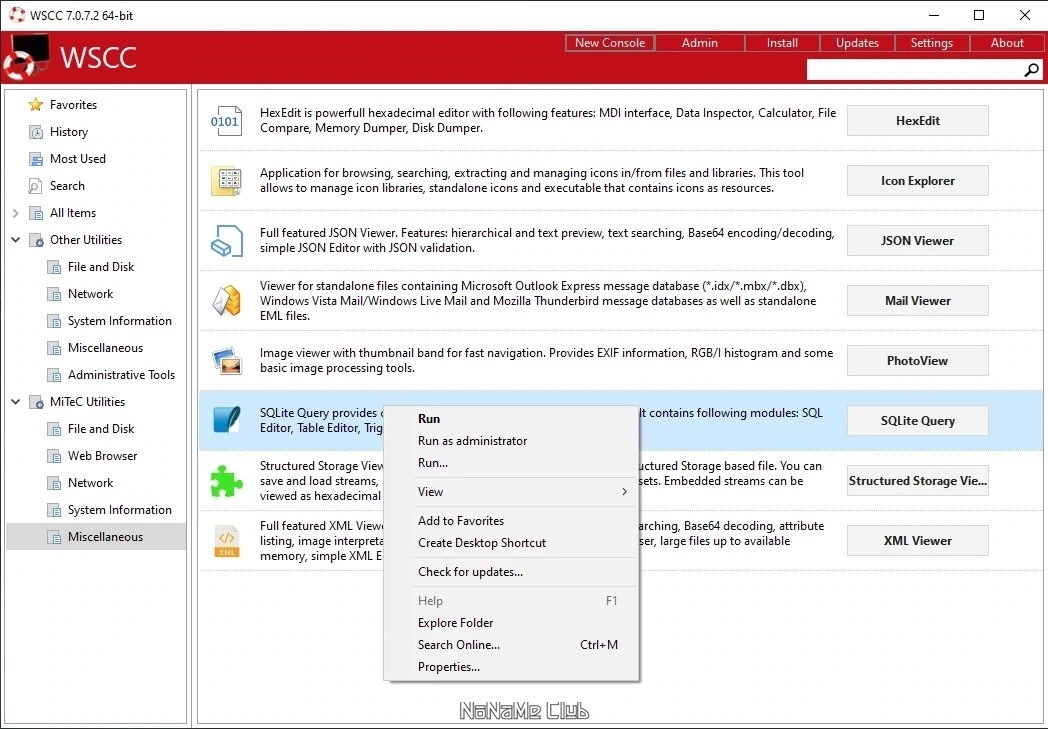Select Favorites in the sidebar
Screen dimensions: 1048x729
[x=96, y=105]
